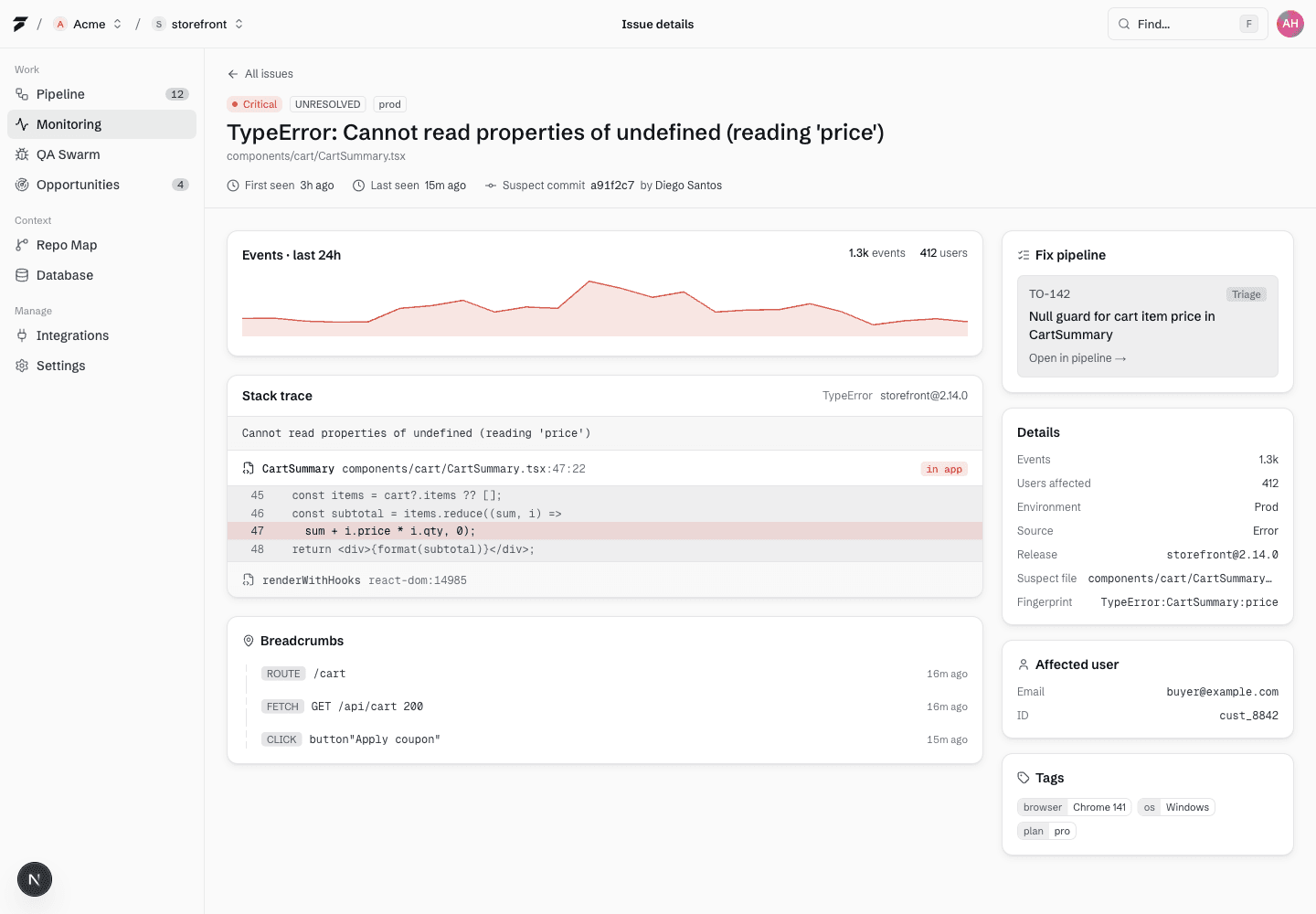This screenshot has height=914, width=1316.
Task: Open the TO-142 ticket card
Action: pyautogui.click(x=1148, y=326)
